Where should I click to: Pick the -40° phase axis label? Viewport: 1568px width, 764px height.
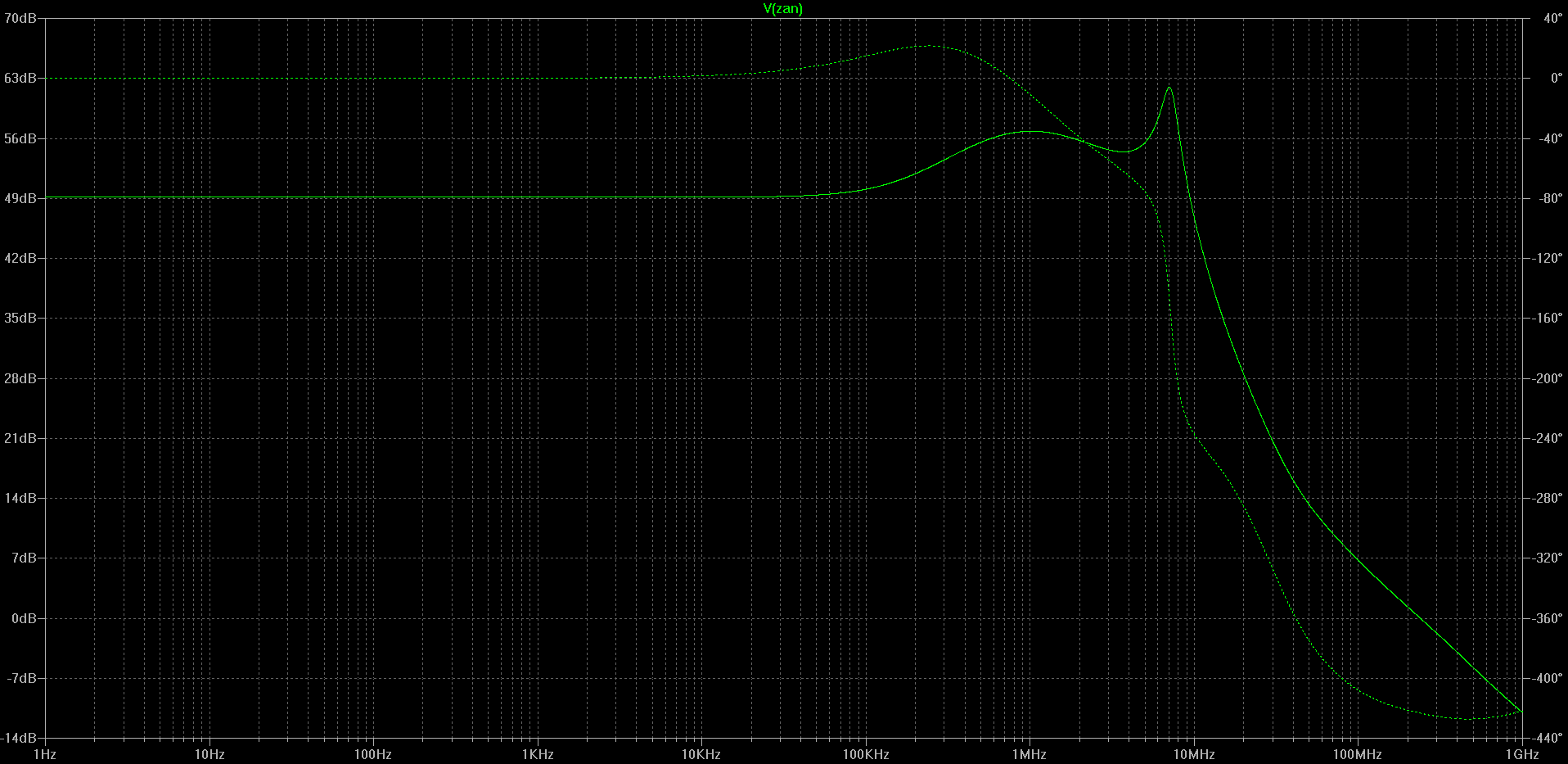[1551, 138]
